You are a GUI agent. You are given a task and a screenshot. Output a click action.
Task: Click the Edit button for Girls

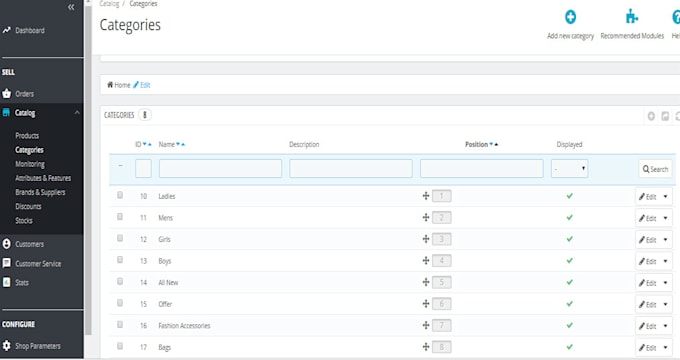647,240
